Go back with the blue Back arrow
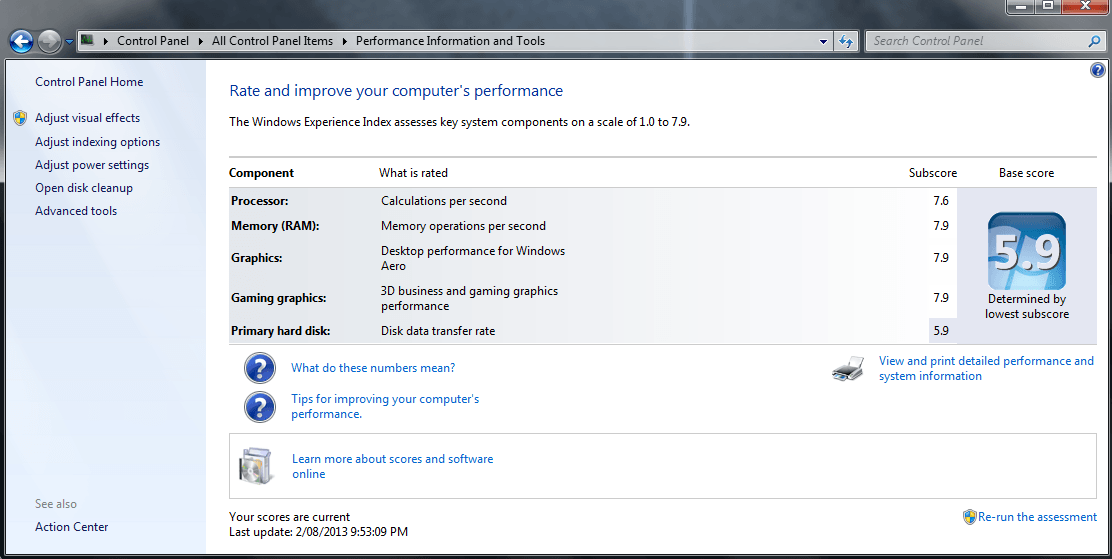 [x=22, y=42]
